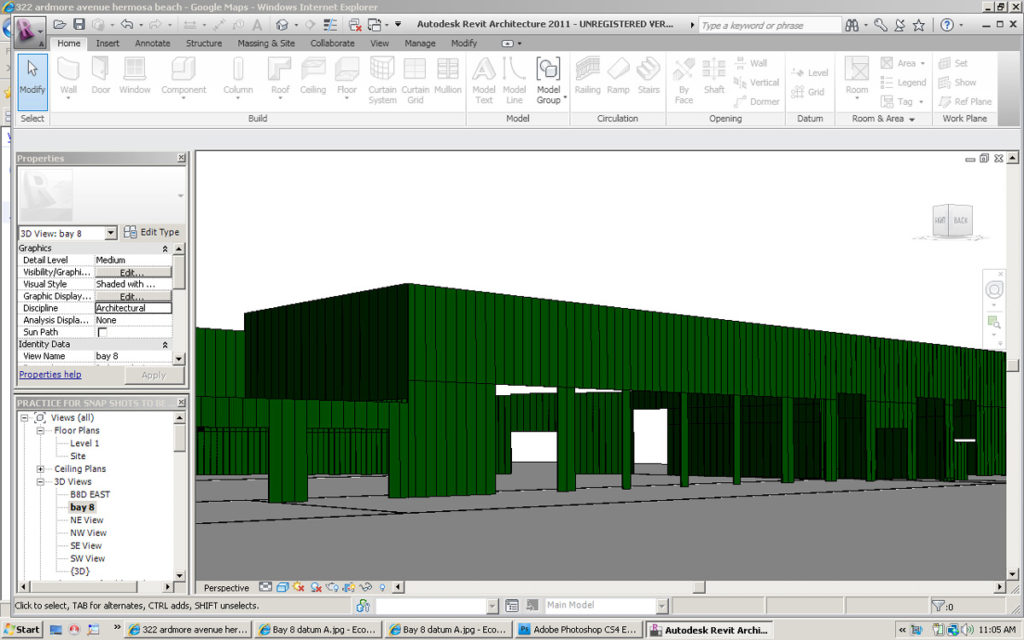
Task: Click the Steering Wheel icon on navigation bar
Action: tap(993, 290)
